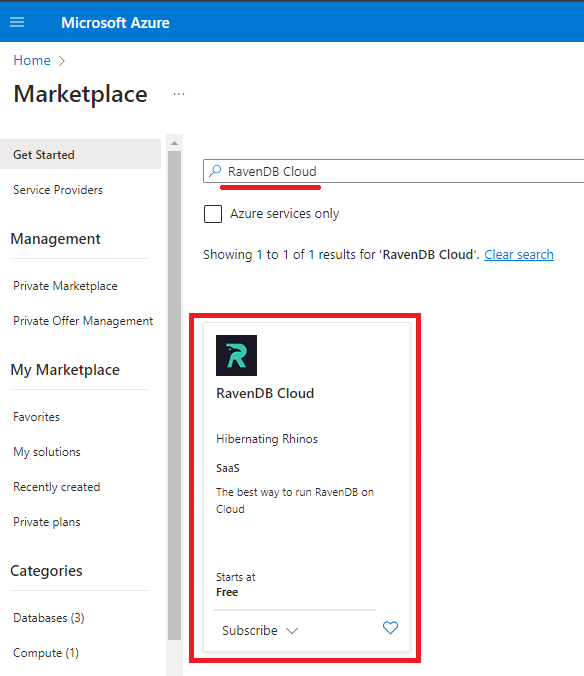584x676 pixels.
Task: Click the results count text
Action: [341, 254]
